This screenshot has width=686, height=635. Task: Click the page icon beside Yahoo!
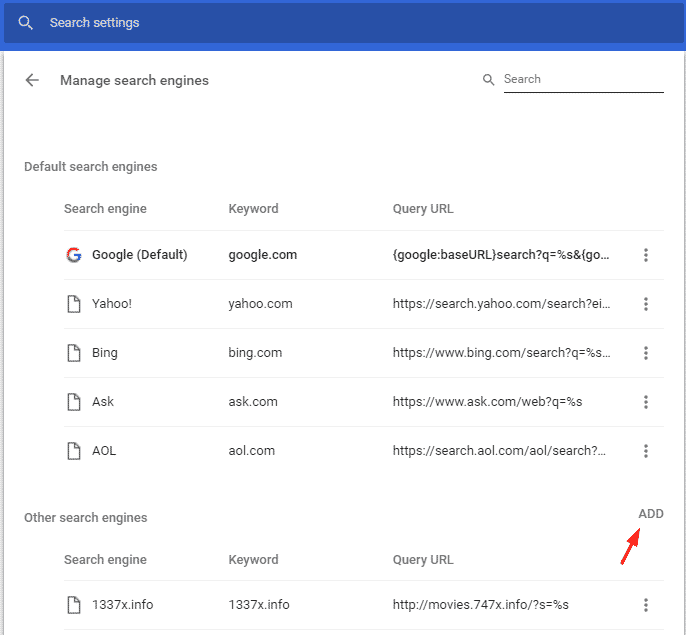pos(73,304)
